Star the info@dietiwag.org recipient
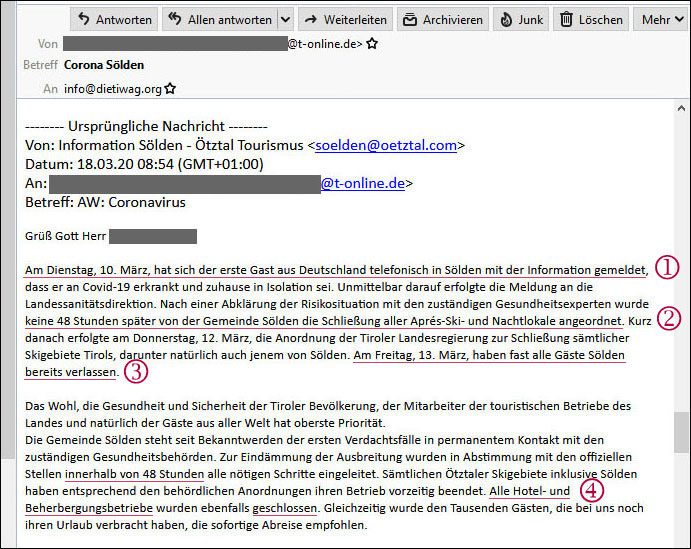Image resolution: width=691 pixels, height=549 pixels. point(170,89)
